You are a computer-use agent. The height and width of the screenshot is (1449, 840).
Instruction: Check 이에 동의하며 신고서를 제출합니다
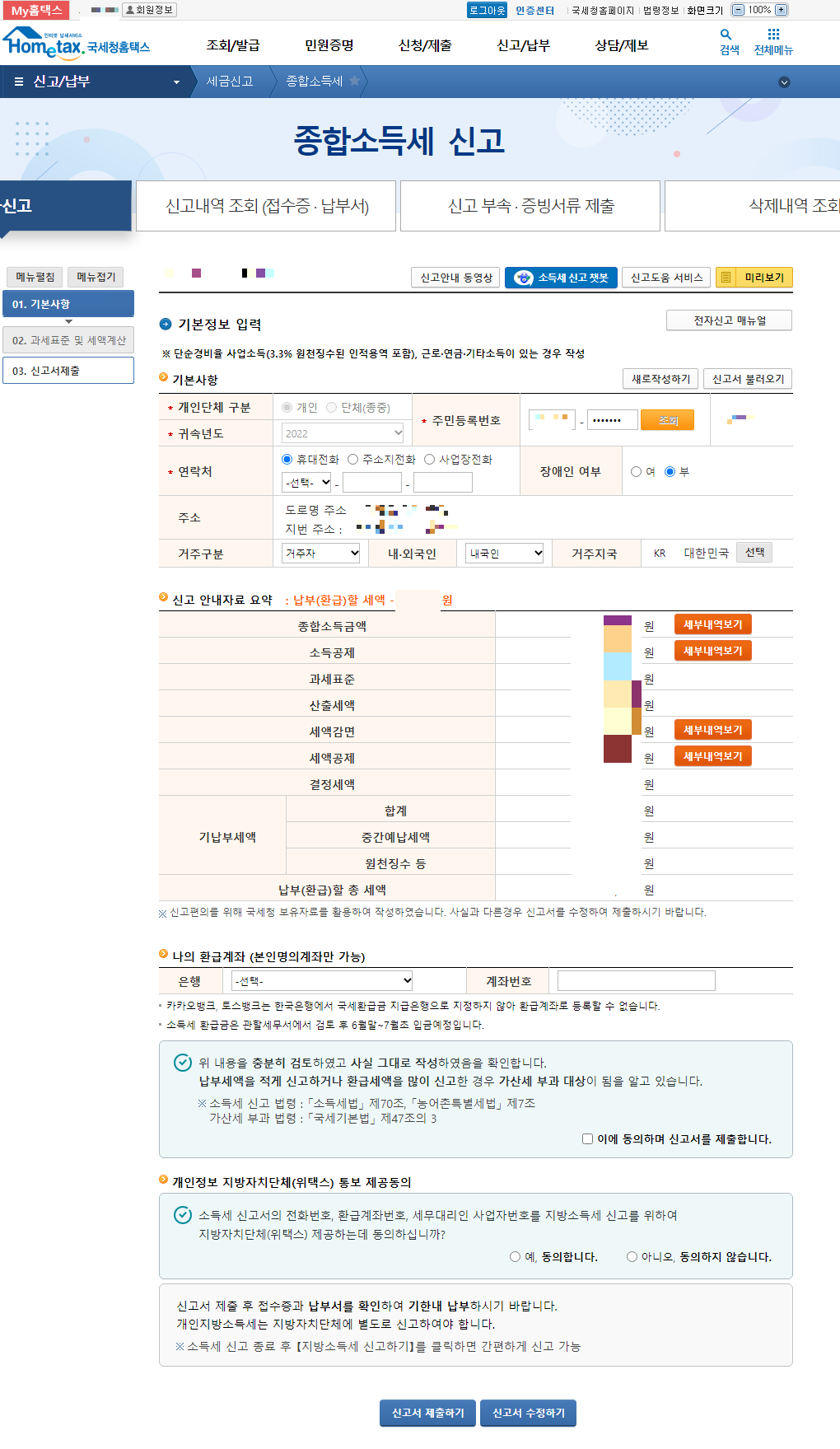point(587,1139)
